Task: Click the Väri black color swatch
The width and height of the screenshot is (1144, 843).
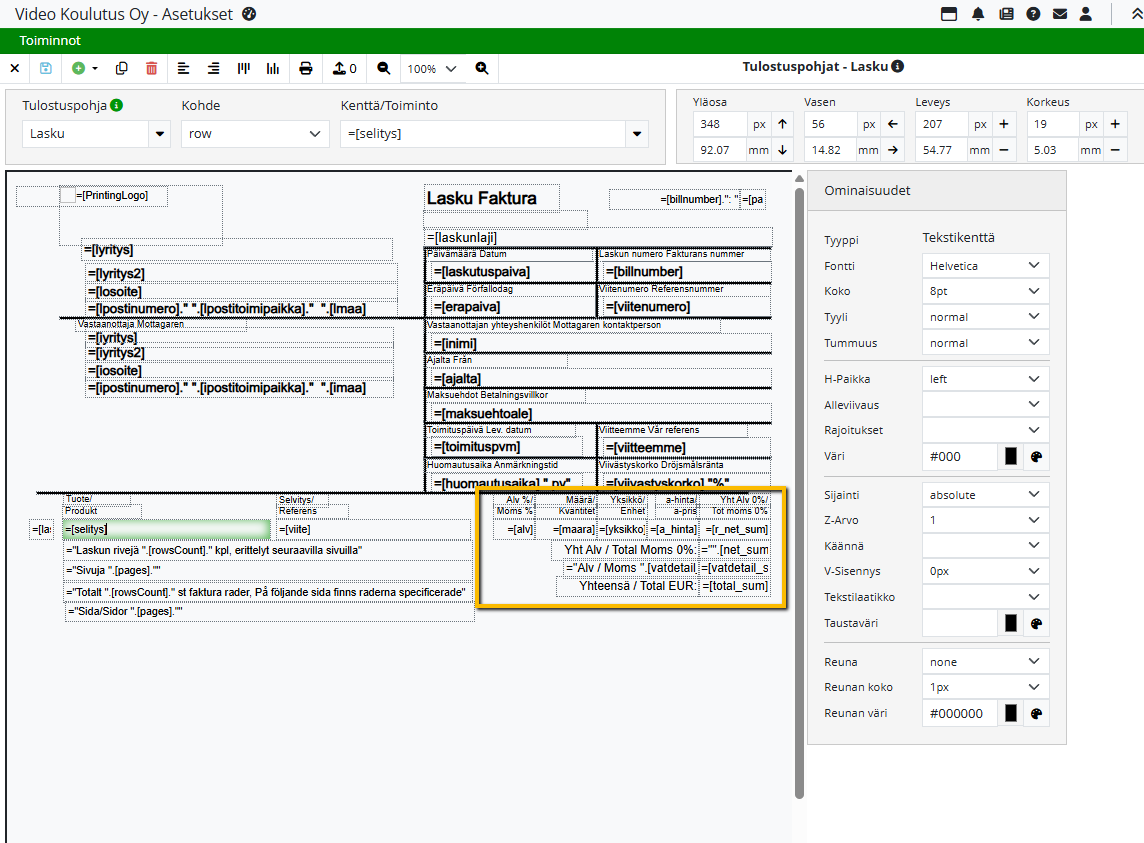Action: pyautogui.click(x=1010, y=456)
